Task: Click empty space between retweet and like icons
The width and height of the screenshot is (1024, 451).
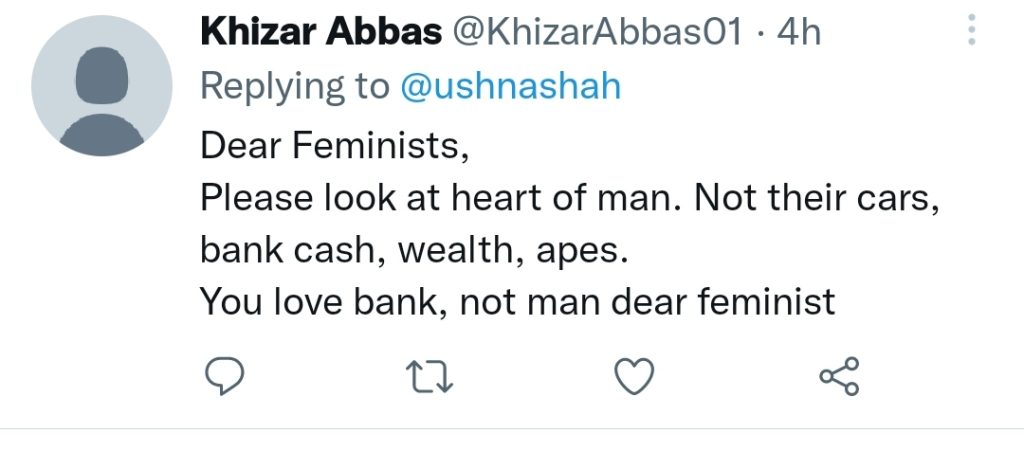Action: (x=534, y=377)
